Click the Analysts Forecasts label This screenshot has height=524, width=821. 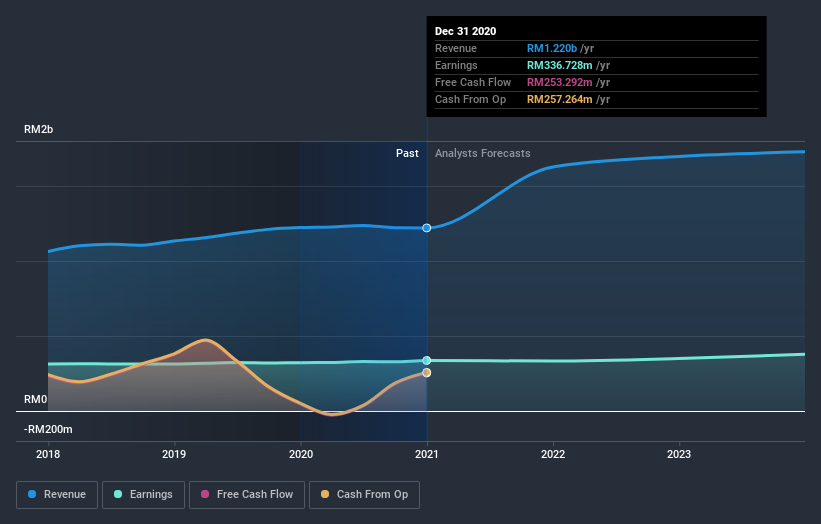(483, 153)
